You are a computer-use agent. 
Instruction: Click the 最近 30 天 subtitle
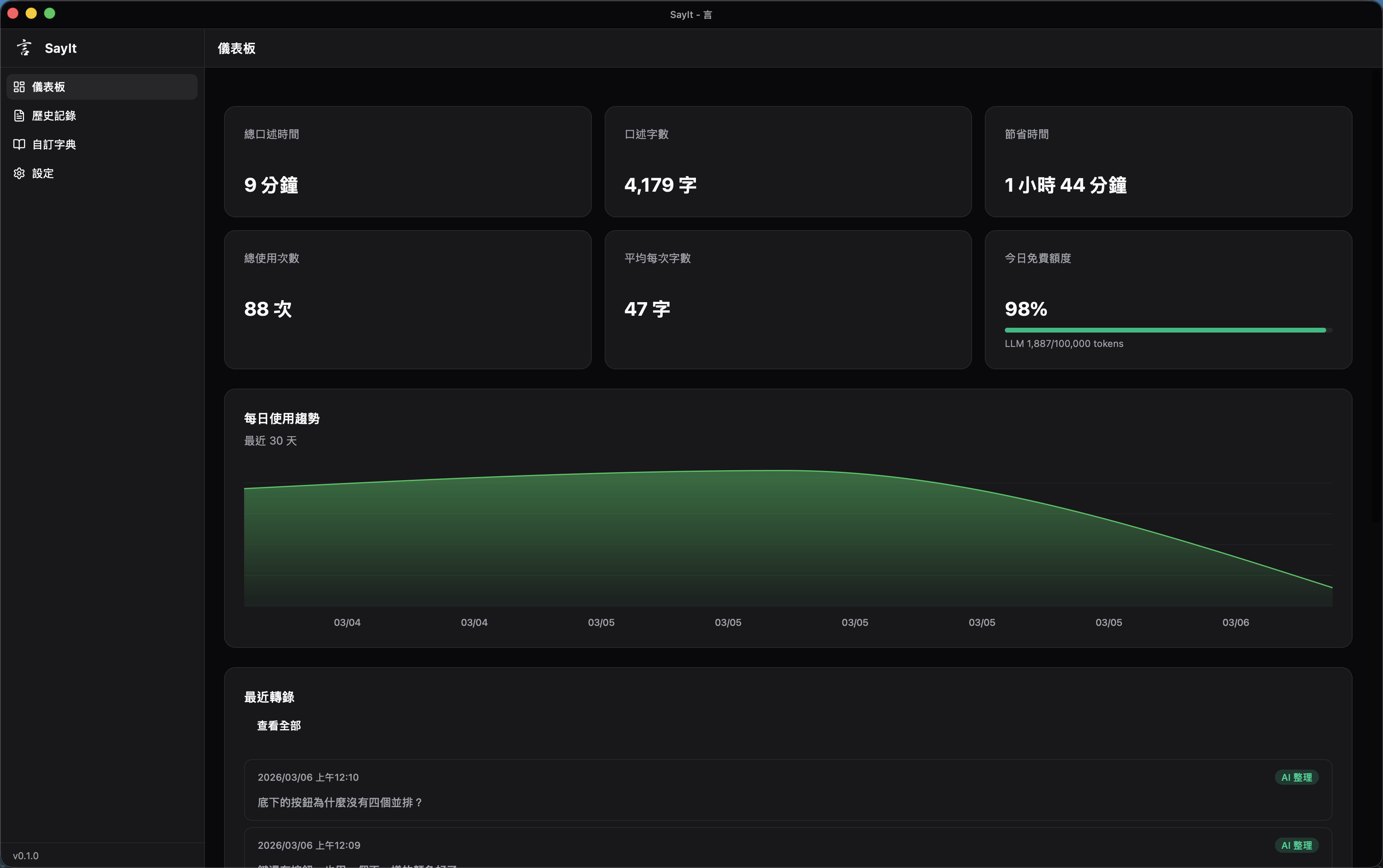click(x=271, y=440)
